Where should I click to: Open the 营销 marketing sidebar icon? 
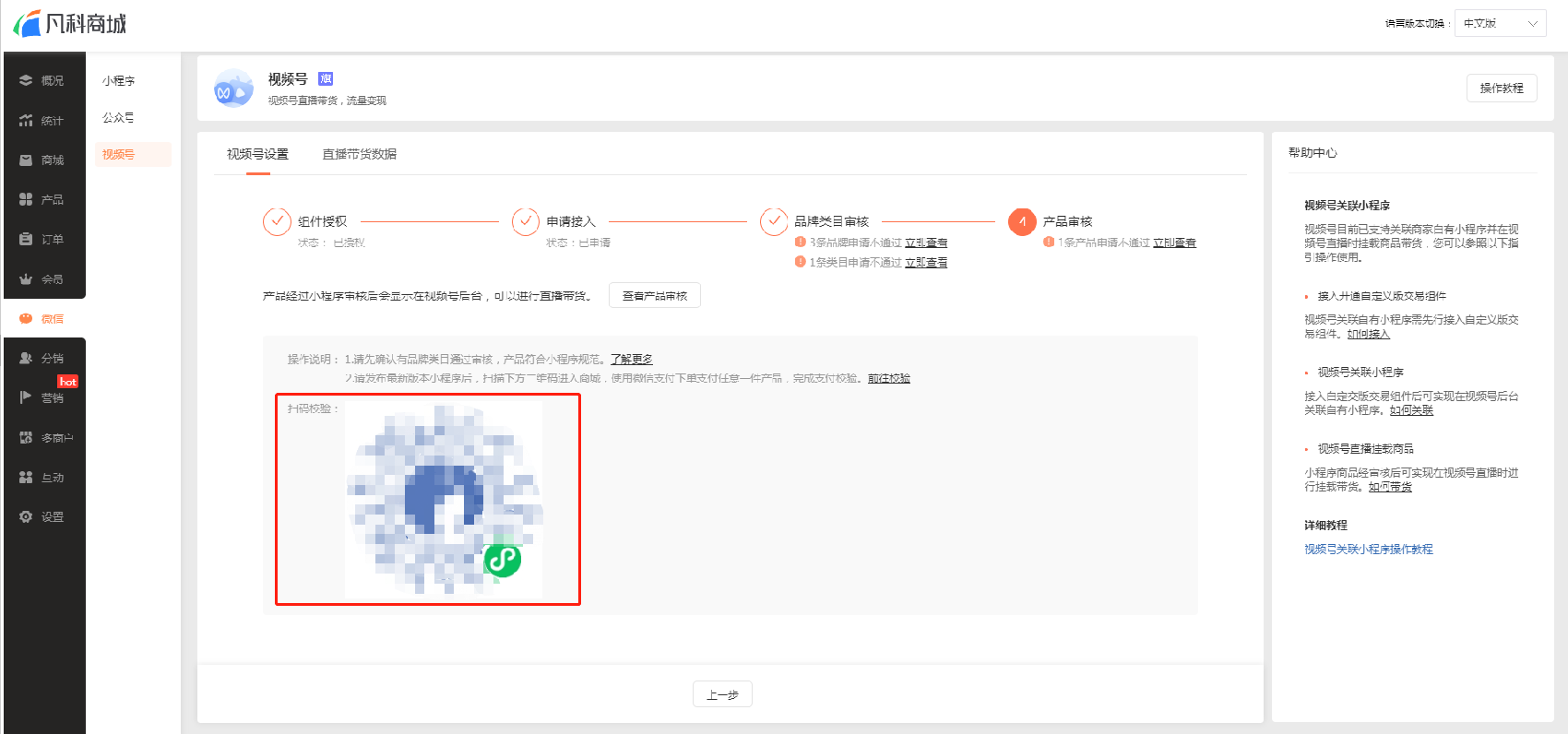tap(26, 397)
